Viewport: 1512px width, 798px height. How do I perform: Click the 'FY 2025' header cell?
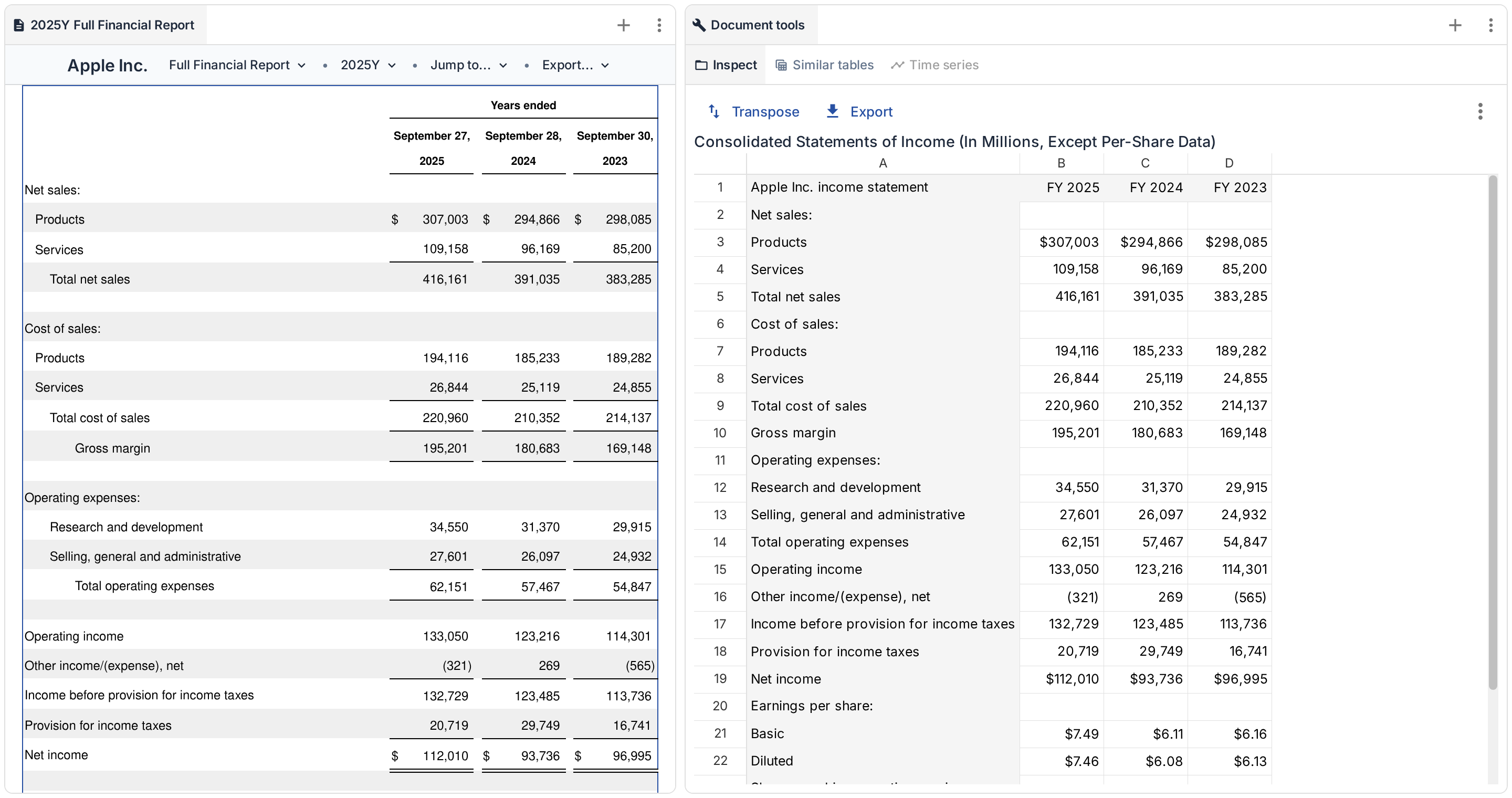coord(1061,187)
